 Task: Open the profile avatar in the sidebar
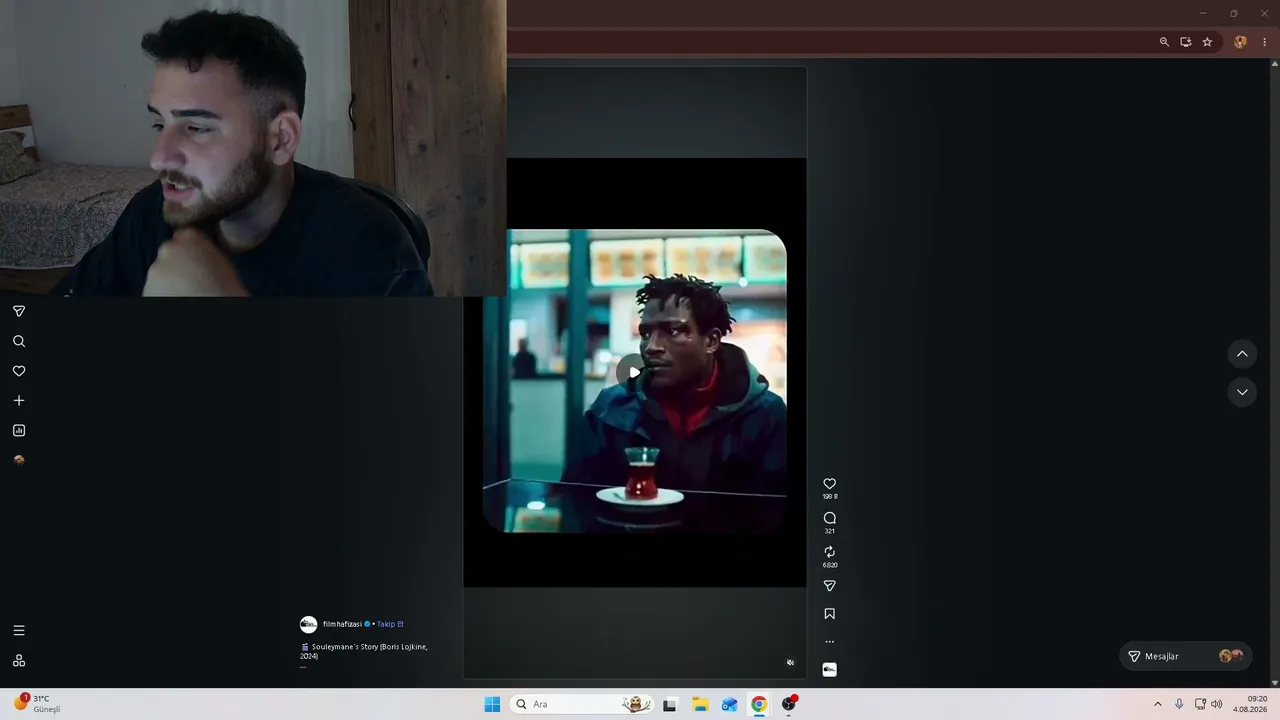pos(19,460)
